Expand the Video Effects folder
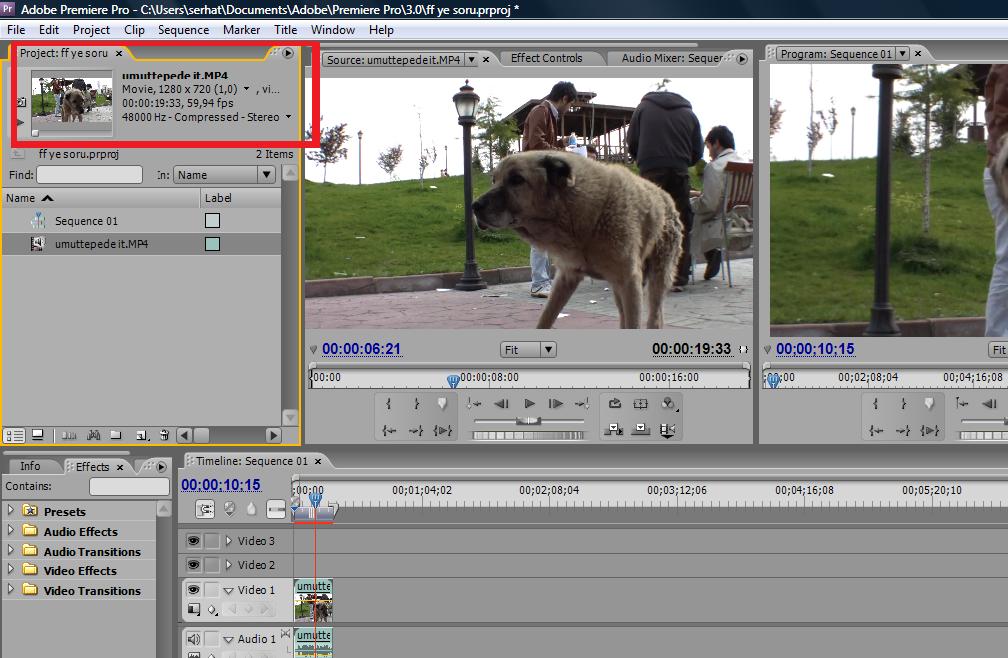1008x658 pixels. point(11,571)
